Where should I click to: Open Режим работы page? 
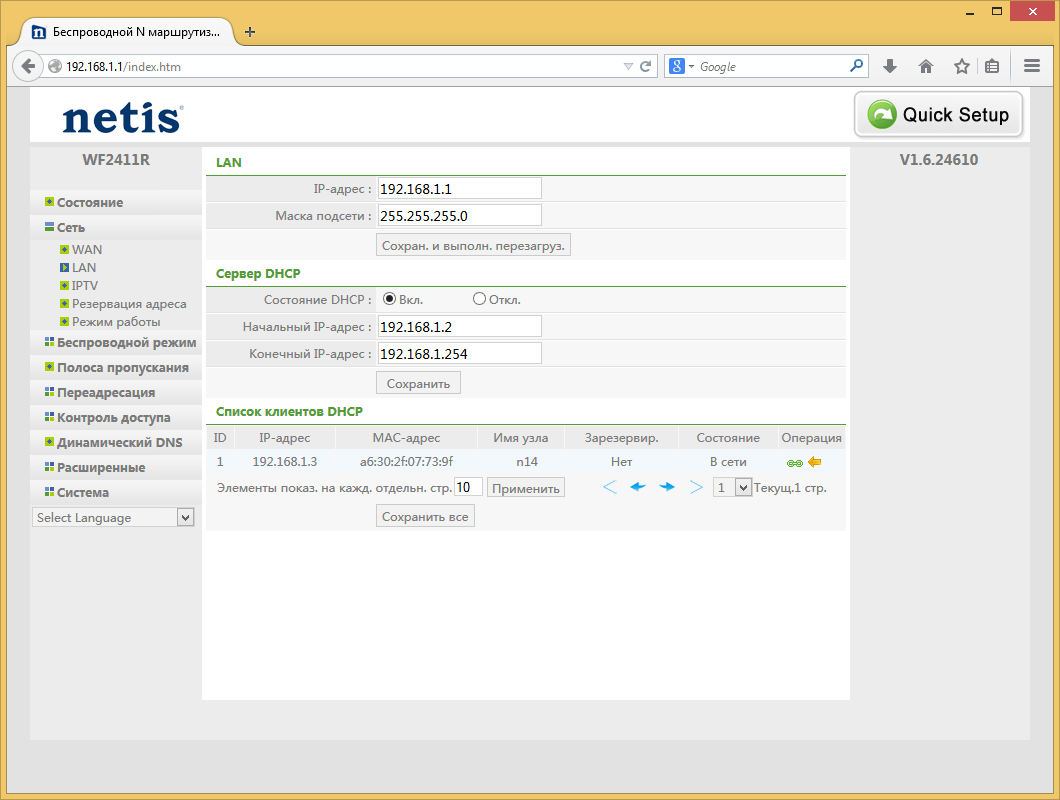[x=116, y=322]
